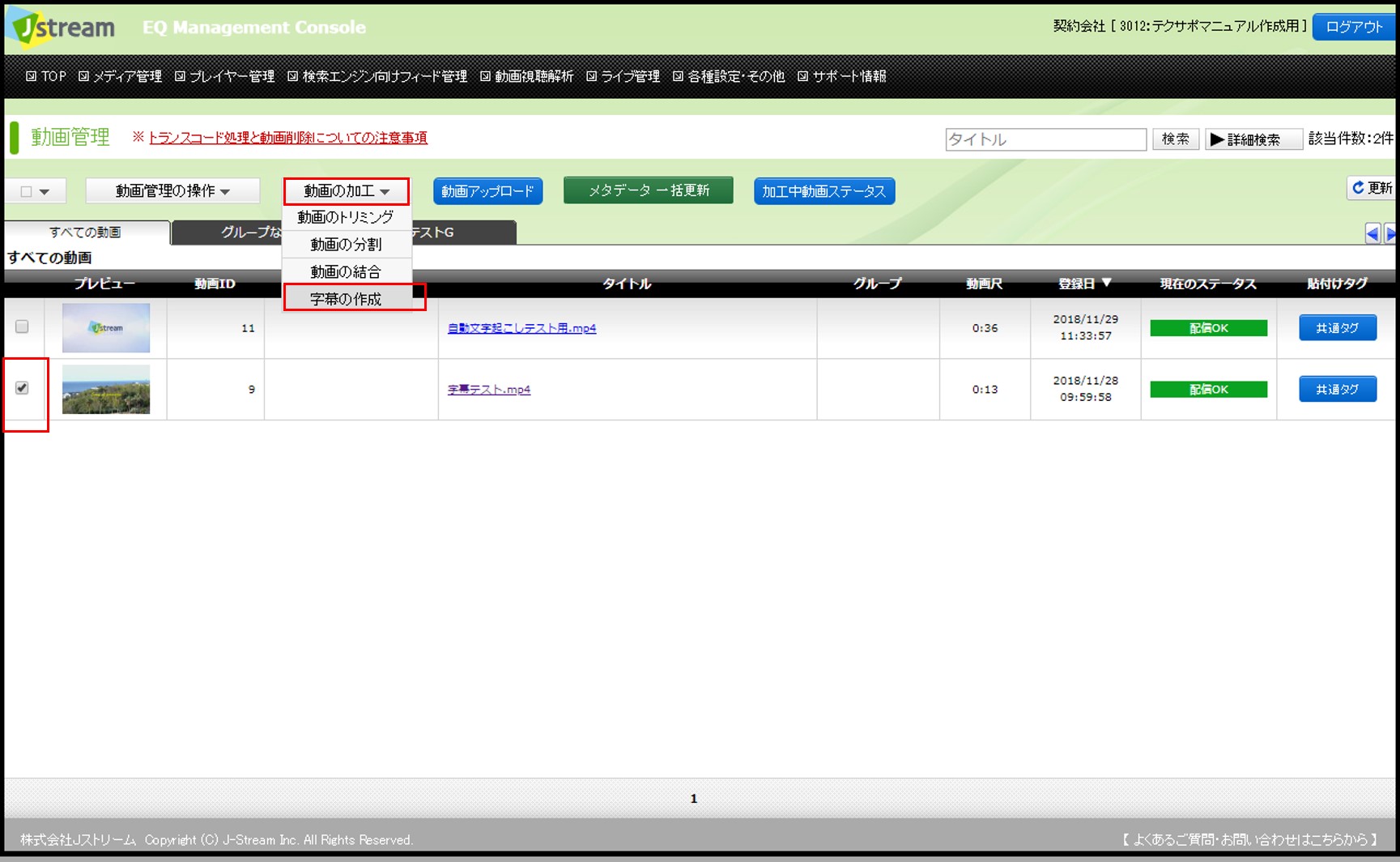Click メタデータ一括更新 button
This screenshot has height=862, width=1400.
649,190
